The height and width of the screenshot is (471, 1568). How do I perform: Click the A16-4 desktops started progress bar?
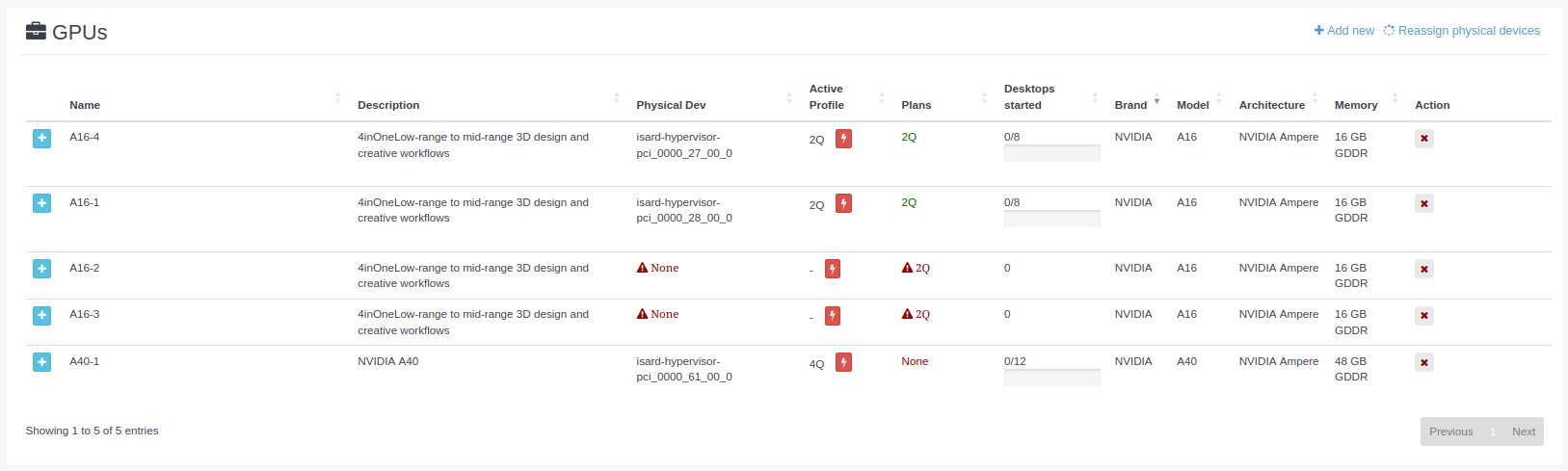pyautogui.click(x=1051, y=153)
